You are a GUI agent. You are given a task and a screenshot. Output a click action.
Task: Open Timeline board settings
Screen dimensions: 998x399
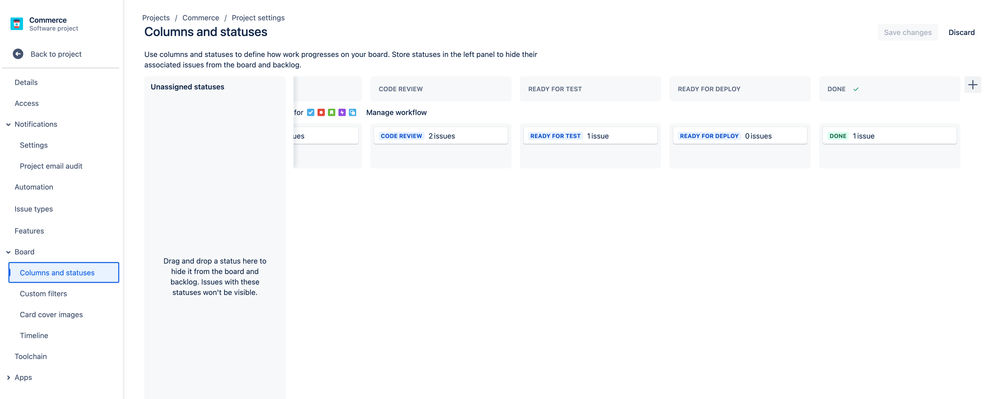point(34,335)
